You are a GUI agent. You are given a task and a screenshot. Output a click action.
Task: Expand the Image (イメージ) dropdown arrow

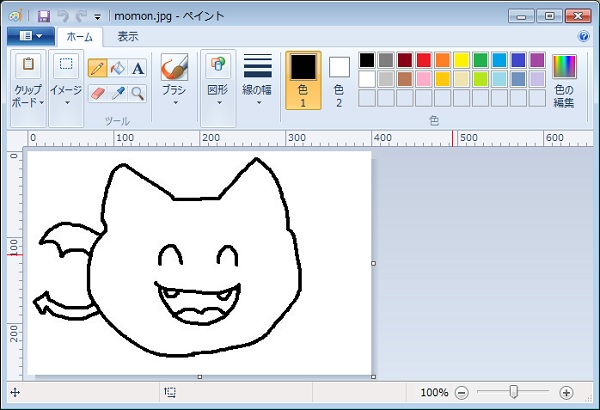(67, 103)
